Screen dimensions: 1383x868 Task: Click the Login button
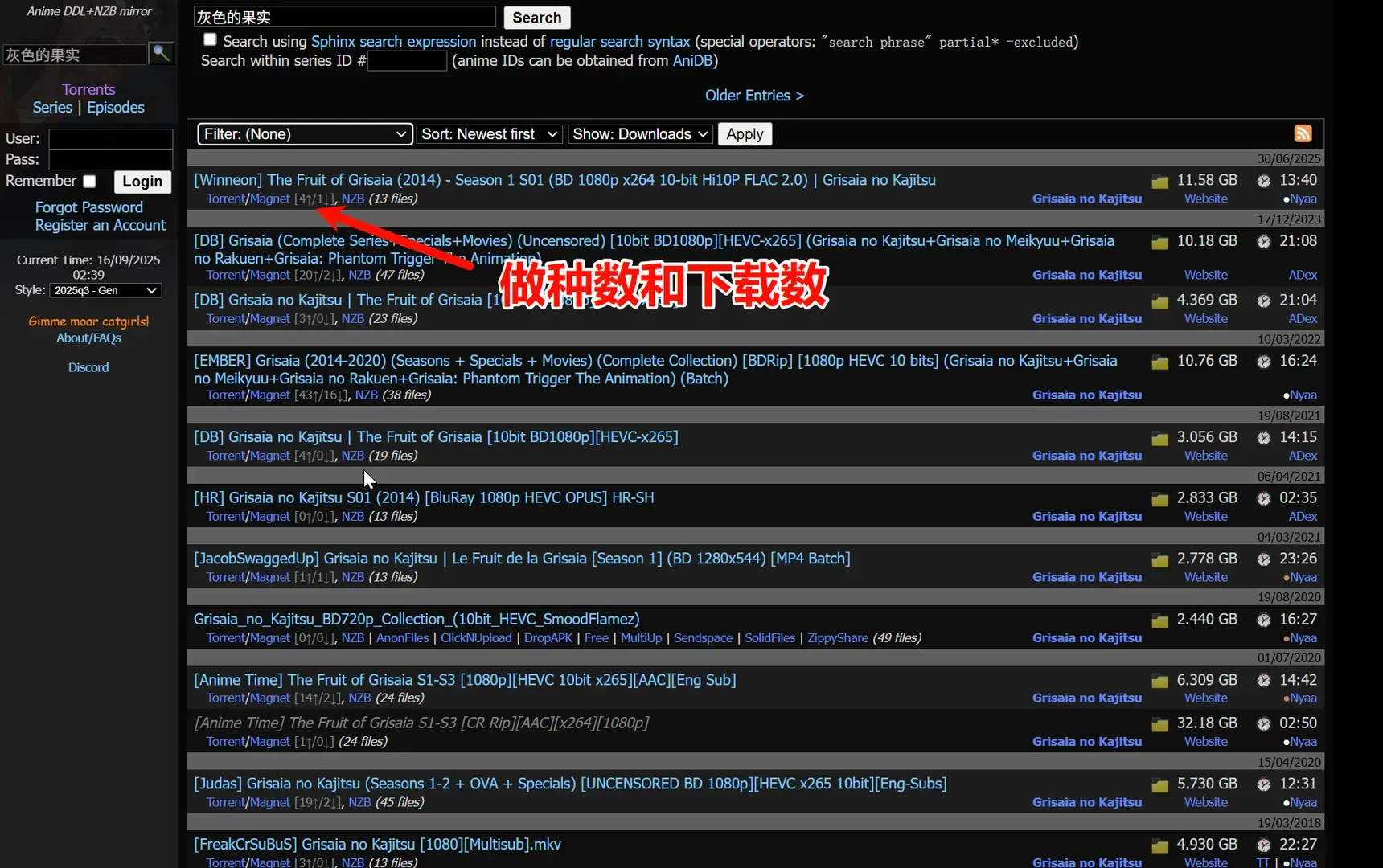pos(142,182)
